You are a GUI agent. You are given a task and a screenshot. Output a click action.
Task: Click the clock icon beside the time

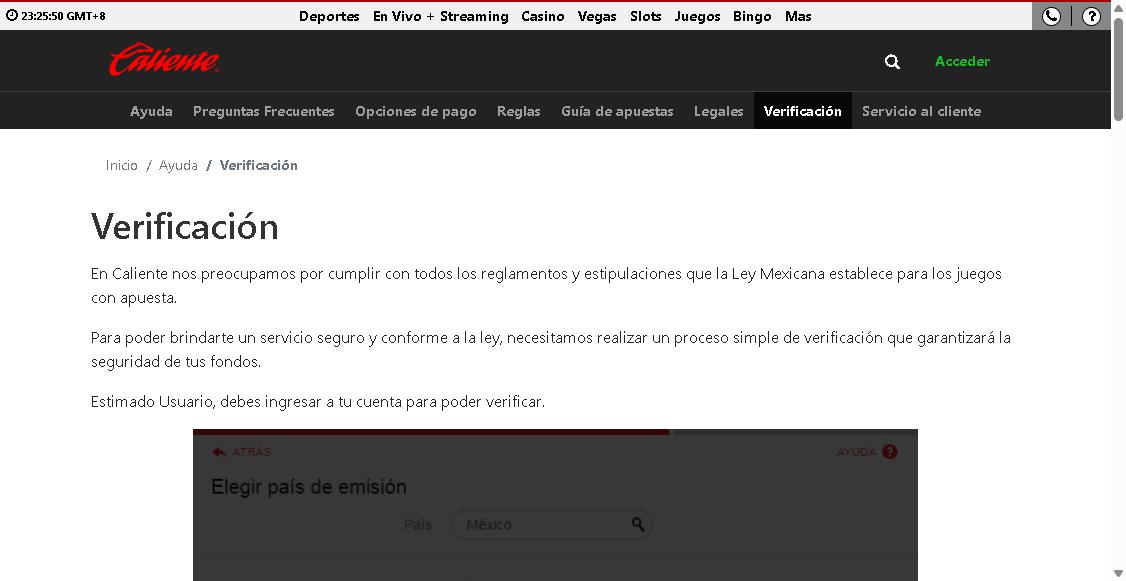[11, 15]
